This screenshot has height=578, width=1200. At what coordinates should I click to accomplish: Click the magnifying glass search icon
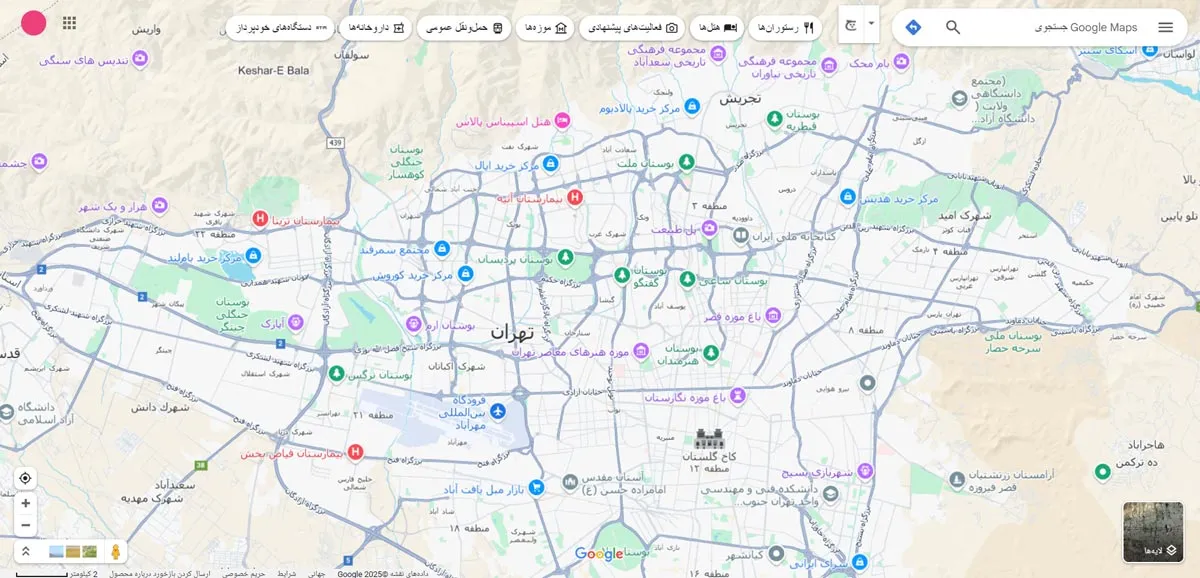click(953, 27)
